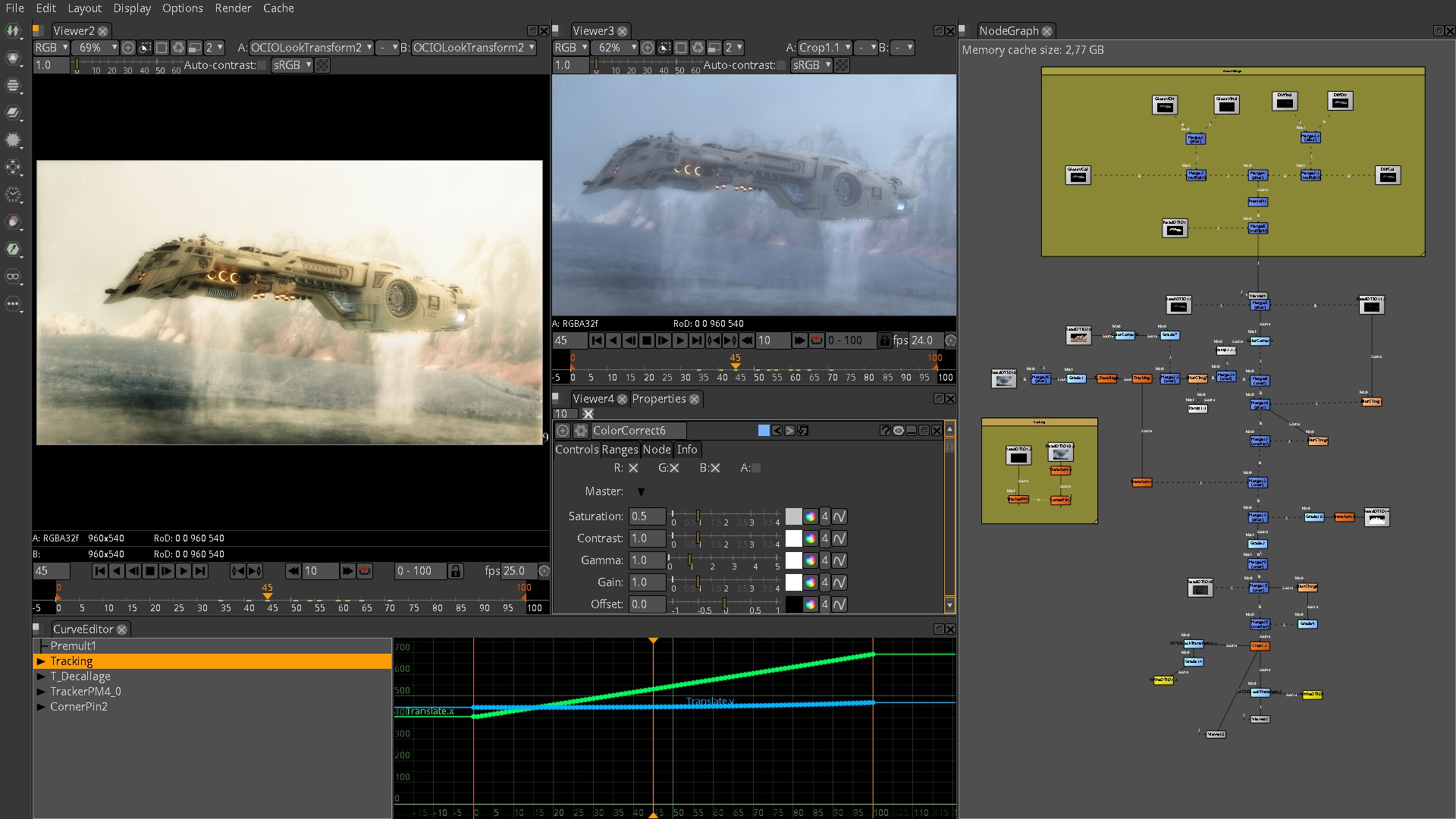Open the sRGB colorspace dropdown in Viewer2
The width and height of the screenshot is (1456, 819).
click(290, 65)
